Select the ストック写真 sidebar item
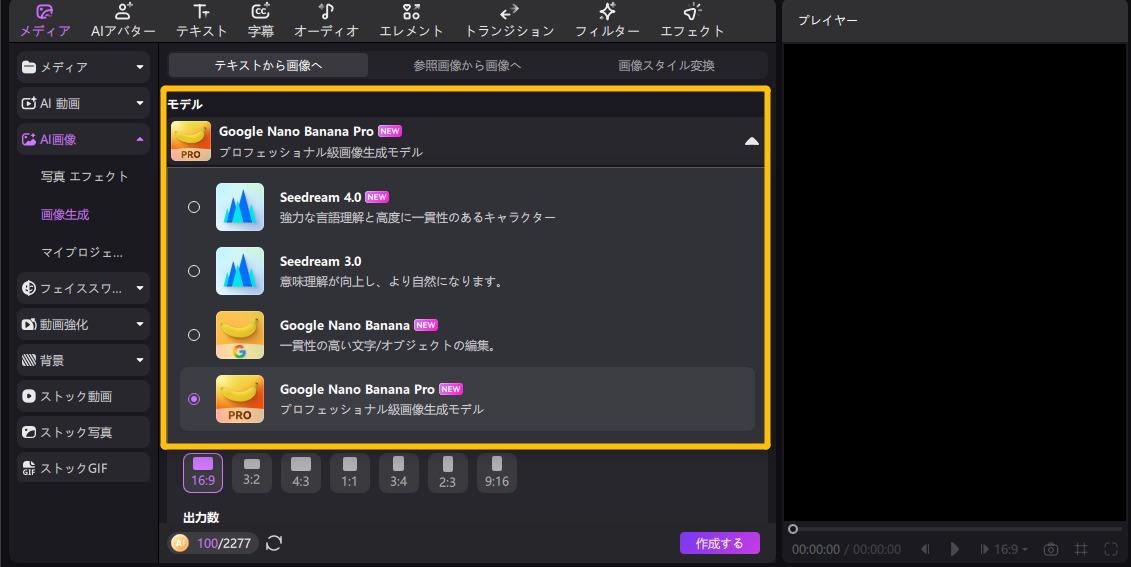1131x567 pixels. [84, 432]
